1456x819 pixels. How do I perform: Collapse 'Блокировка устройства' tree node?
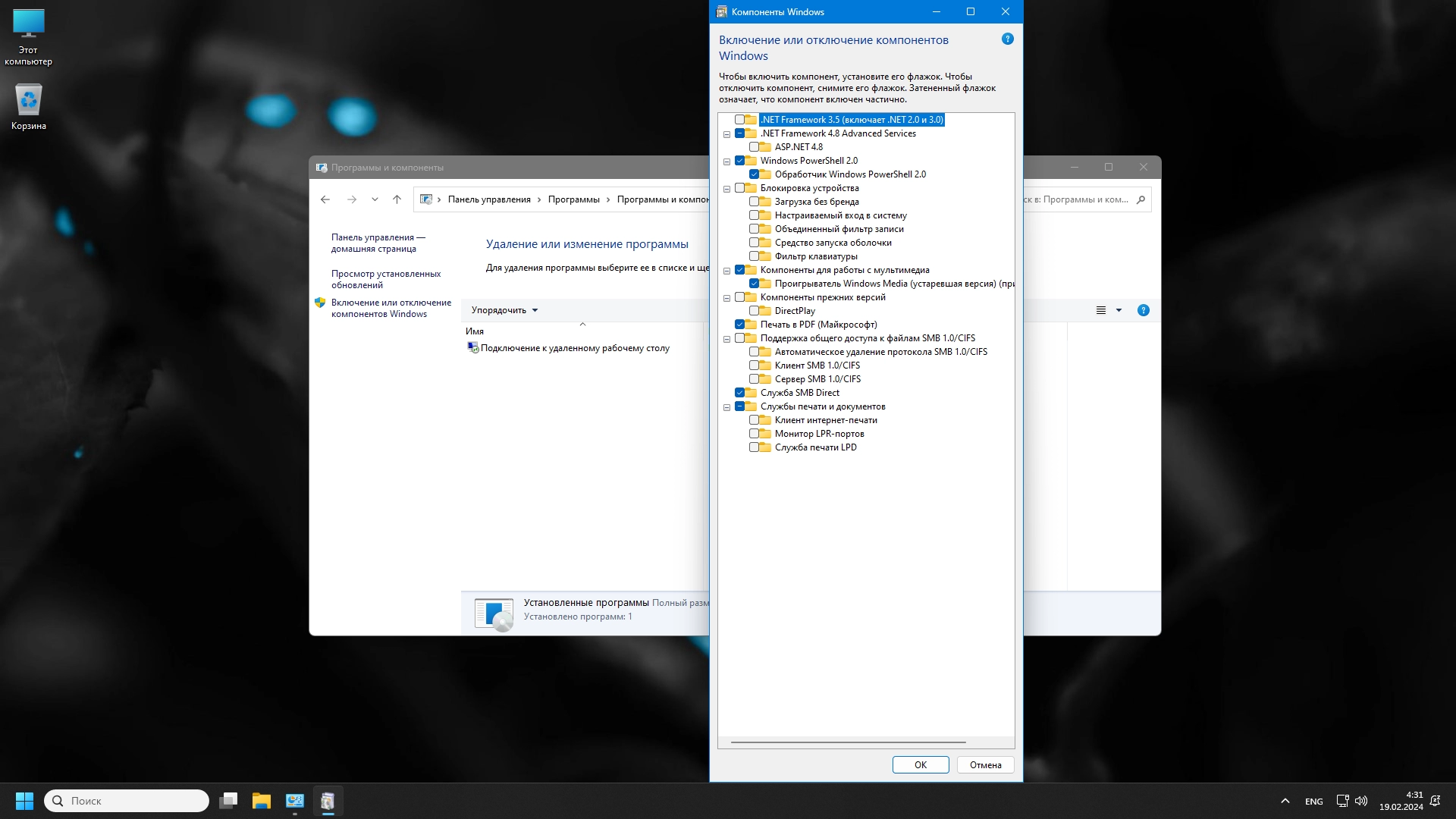click(726, 189)
